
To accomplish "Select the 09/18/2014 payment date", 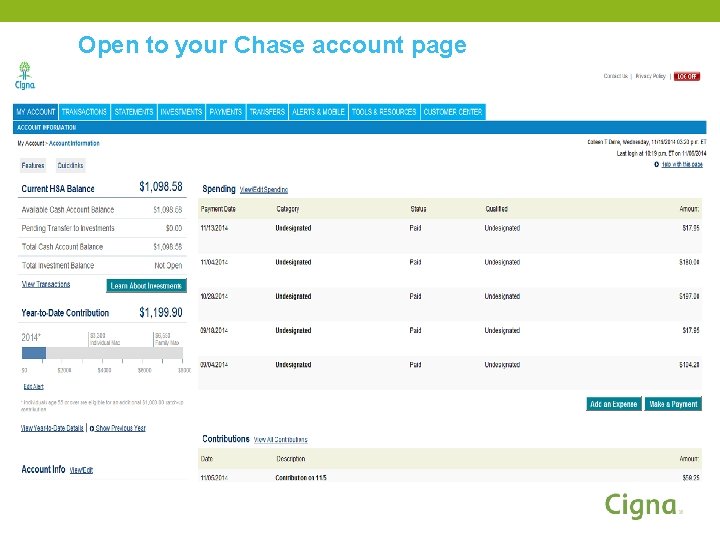I will coord(214,331).
